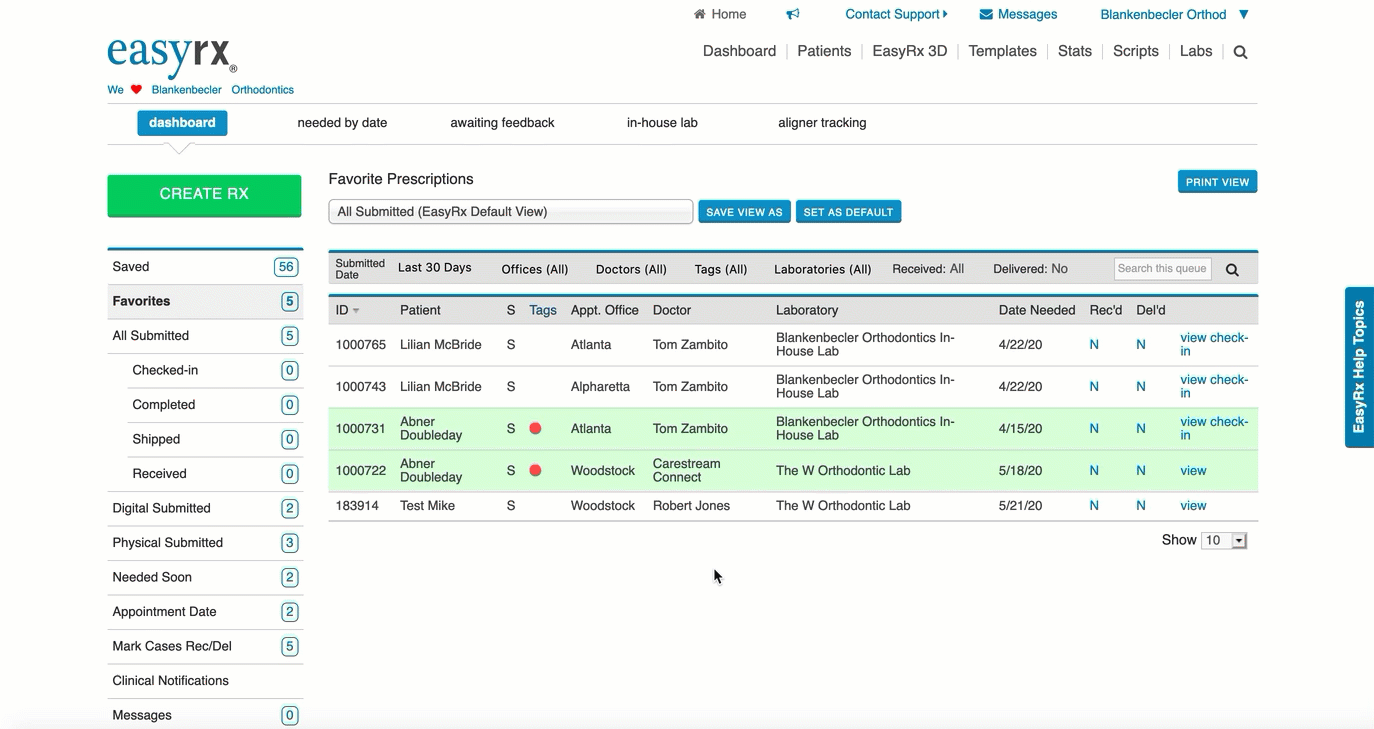The image size is (1374, 729).
Task: Toggle Del'd N for Rx 1000743
Action: click(1141, 386)
